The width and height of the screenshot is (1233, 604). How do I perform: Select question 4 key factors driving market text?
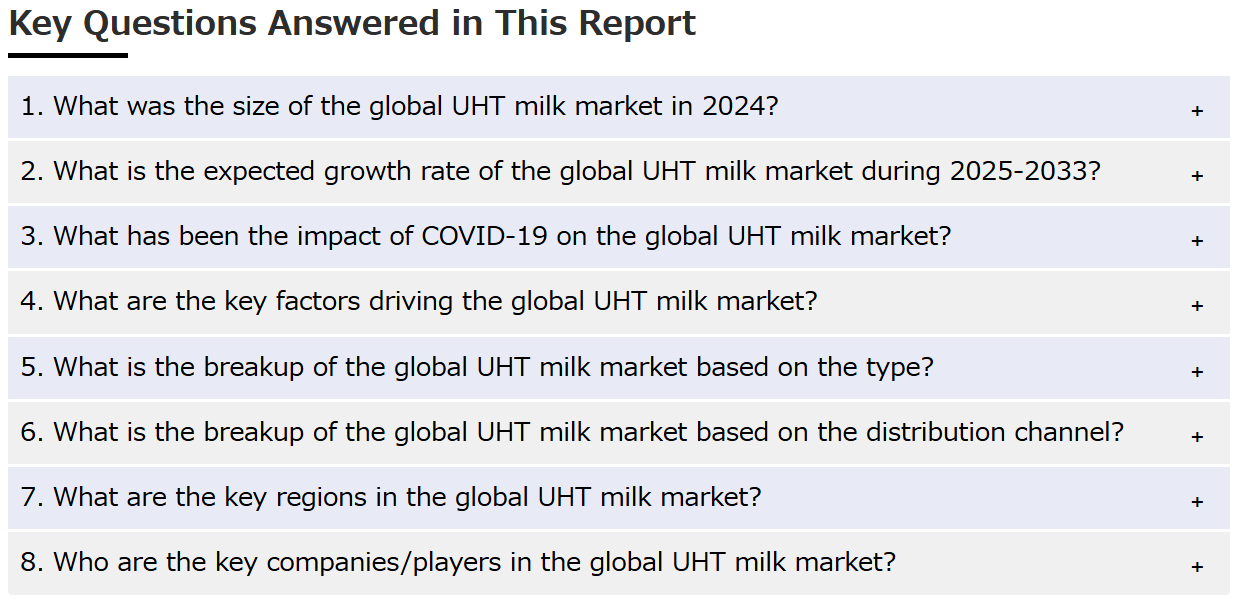pyautogui.click(x=419, y=301)
